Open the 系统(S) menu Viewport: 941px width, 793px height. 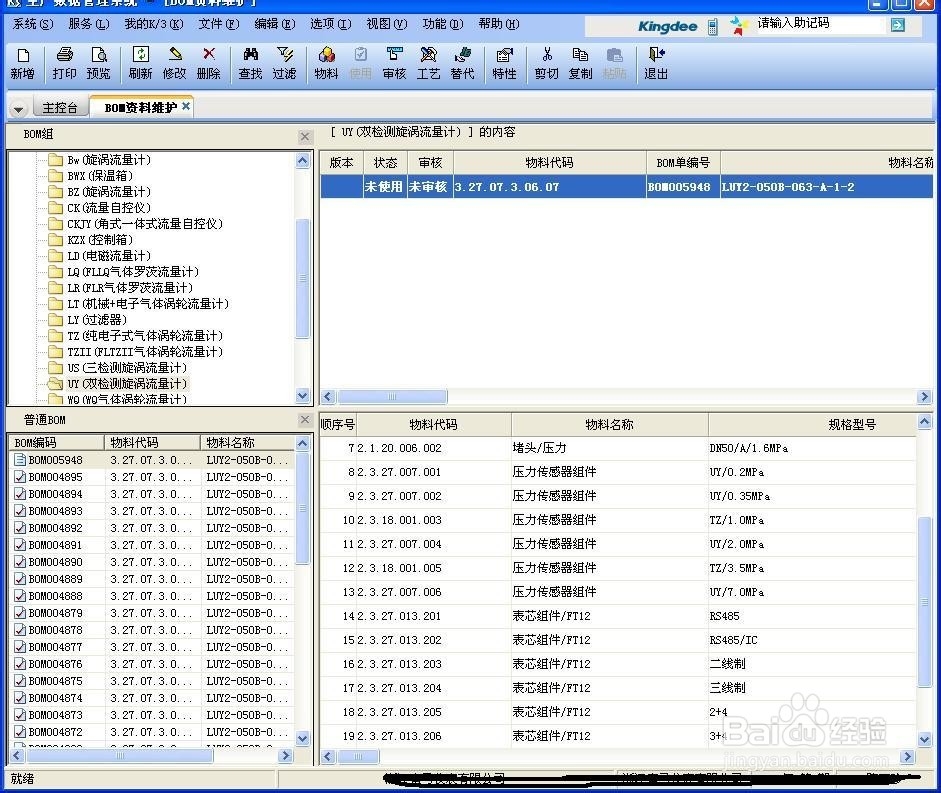point(32,24)
